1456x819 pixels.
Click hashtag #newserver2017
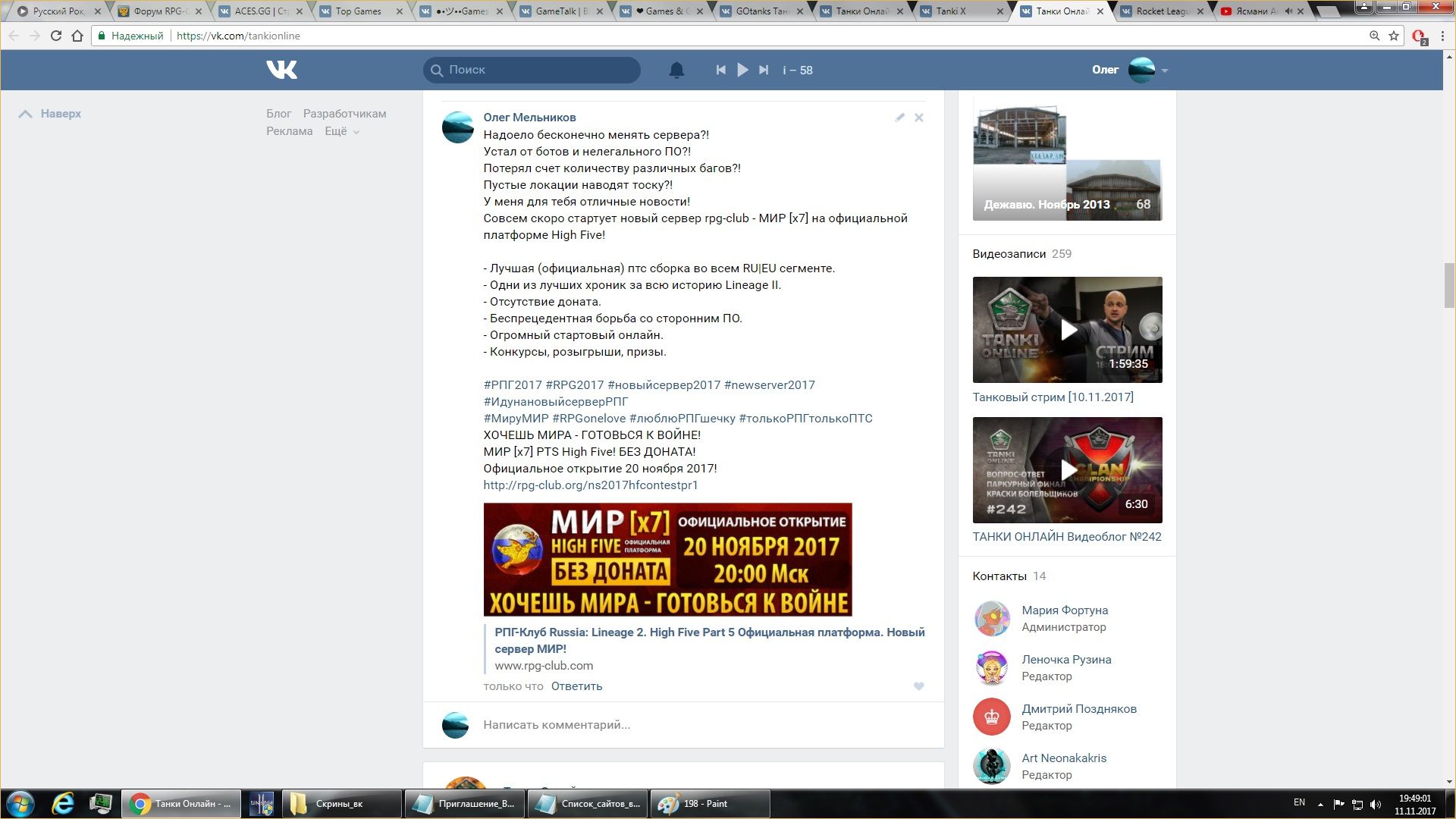(x=770, y=385)
